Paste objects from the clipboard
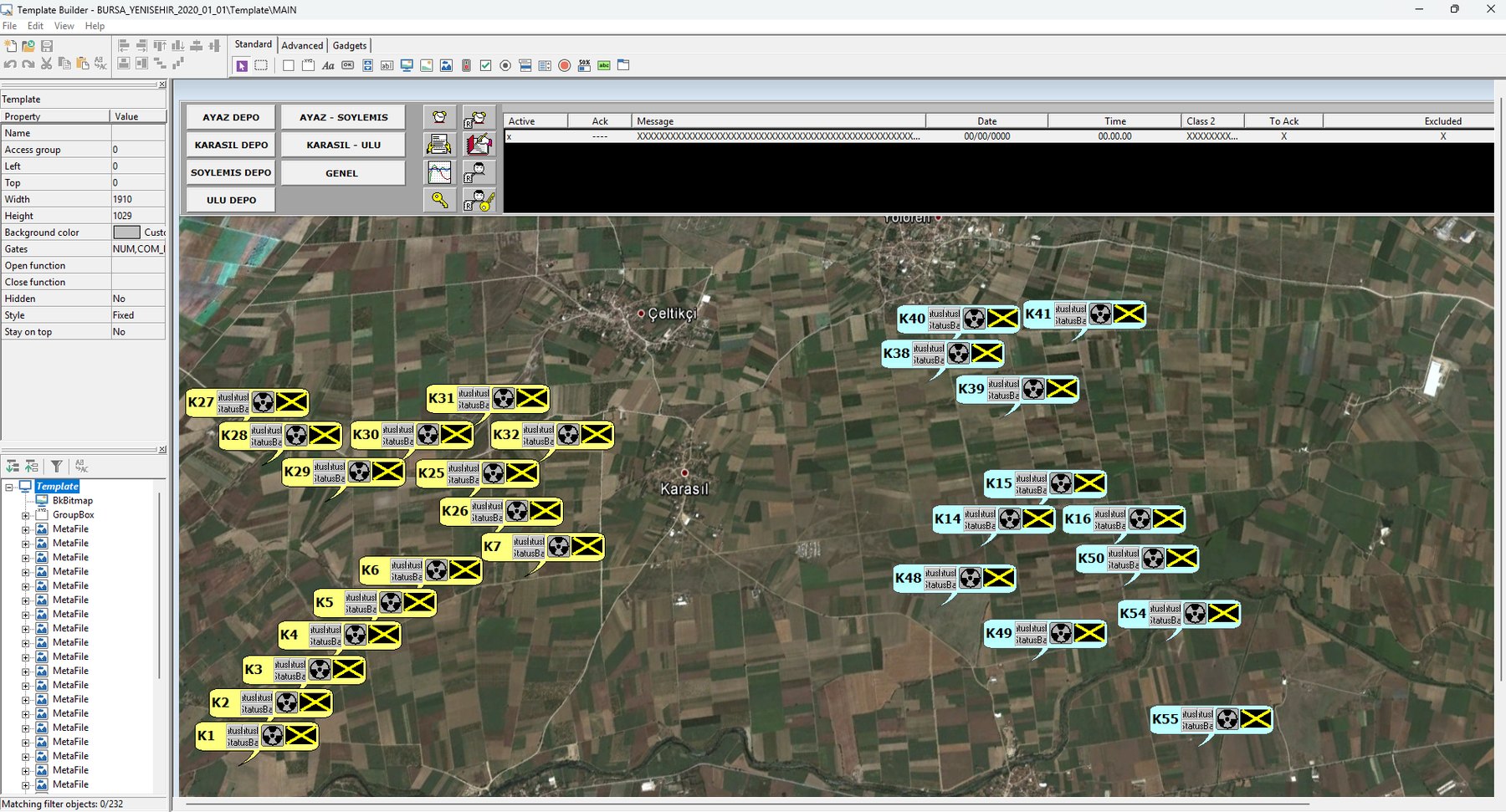 82,64
